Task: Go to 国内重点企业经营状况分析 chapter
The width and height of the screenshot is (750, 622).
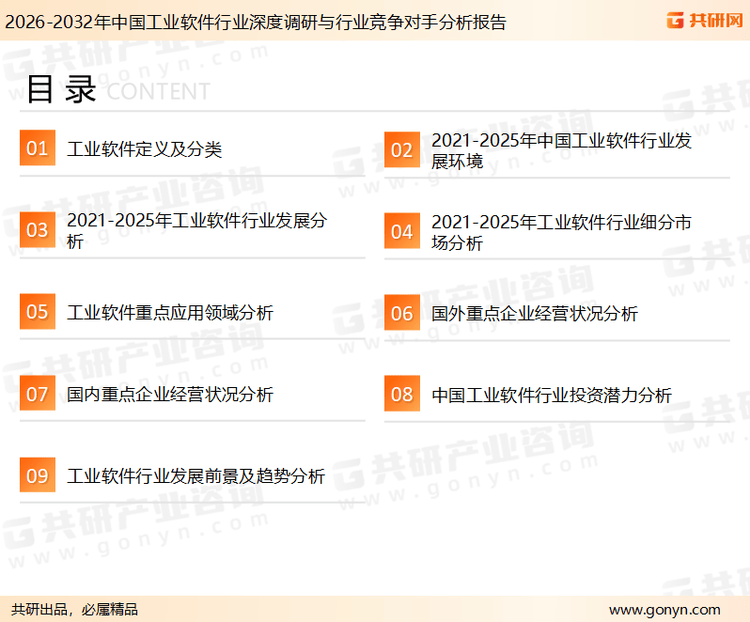Action: click(x=170, y=395)
